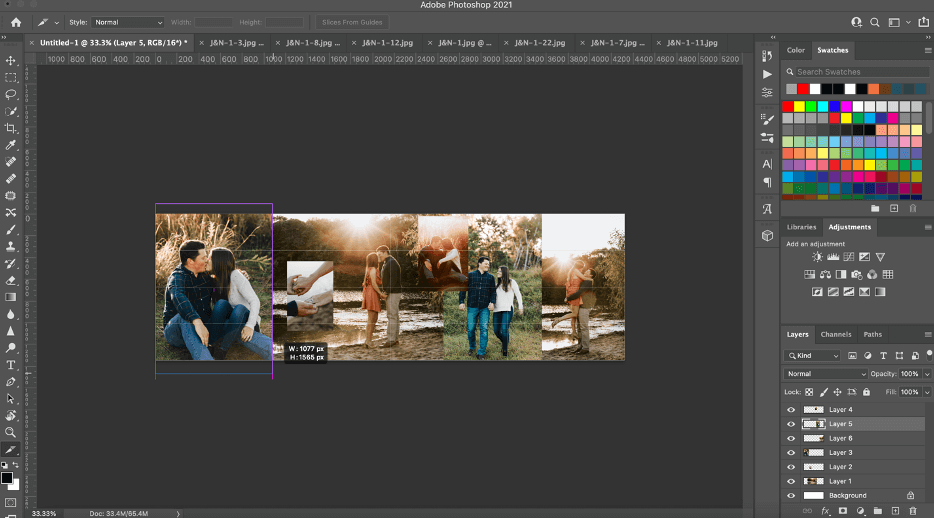Select the Brush tool
The image size is (934, 518).
tap(11, 229)
